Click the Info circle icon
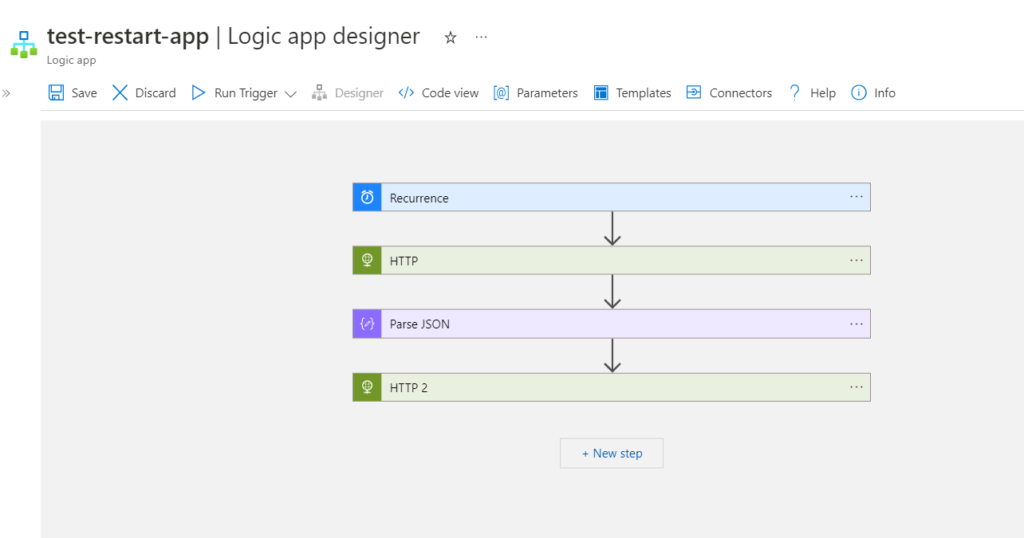Viewport: 1024px width, 538px height. [x=859, y=93]
